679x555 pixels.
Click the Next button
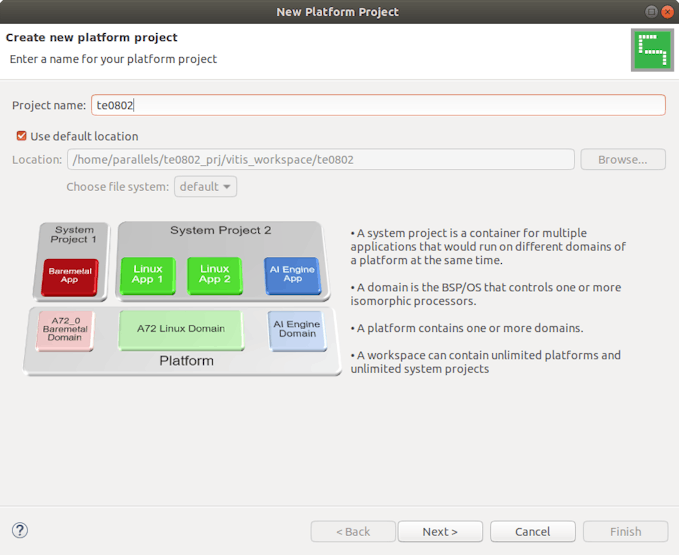[x=440, y=531]
